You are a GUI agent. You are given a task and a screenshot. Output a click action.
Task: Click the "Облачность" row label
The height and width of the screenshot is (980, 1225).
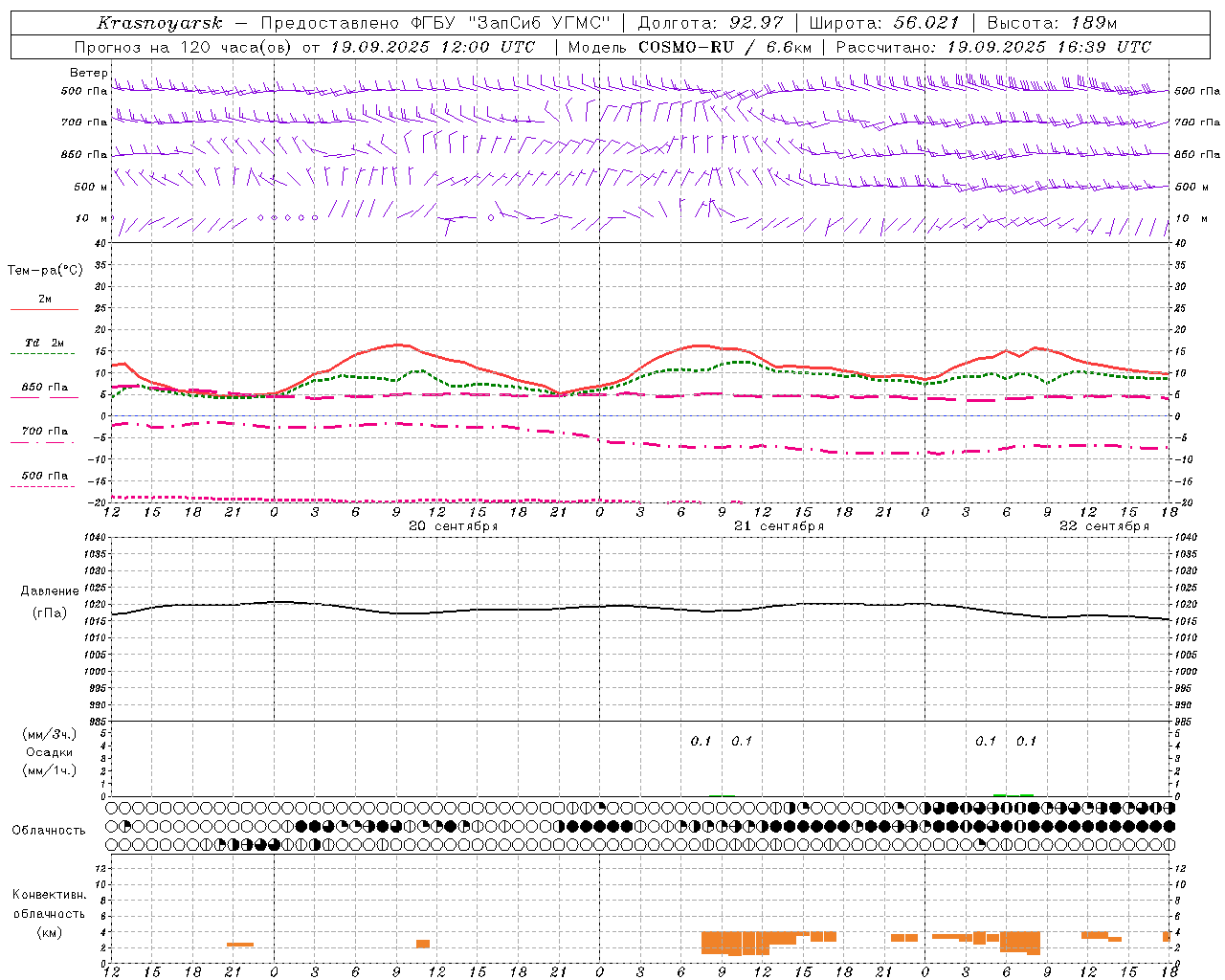pos(49,831)
